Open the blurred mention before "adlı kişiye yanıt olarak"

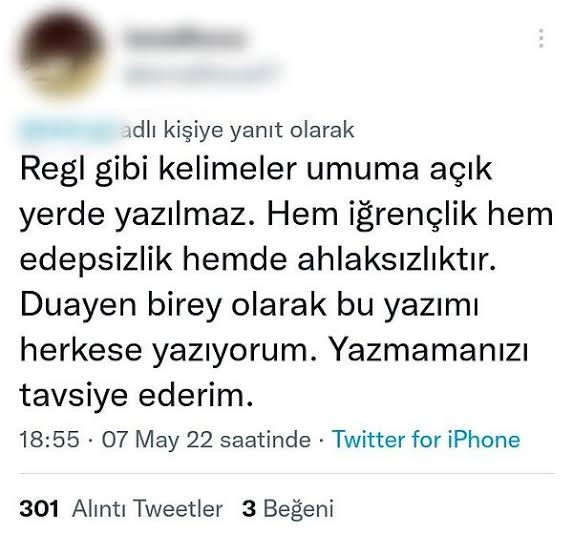69,130
